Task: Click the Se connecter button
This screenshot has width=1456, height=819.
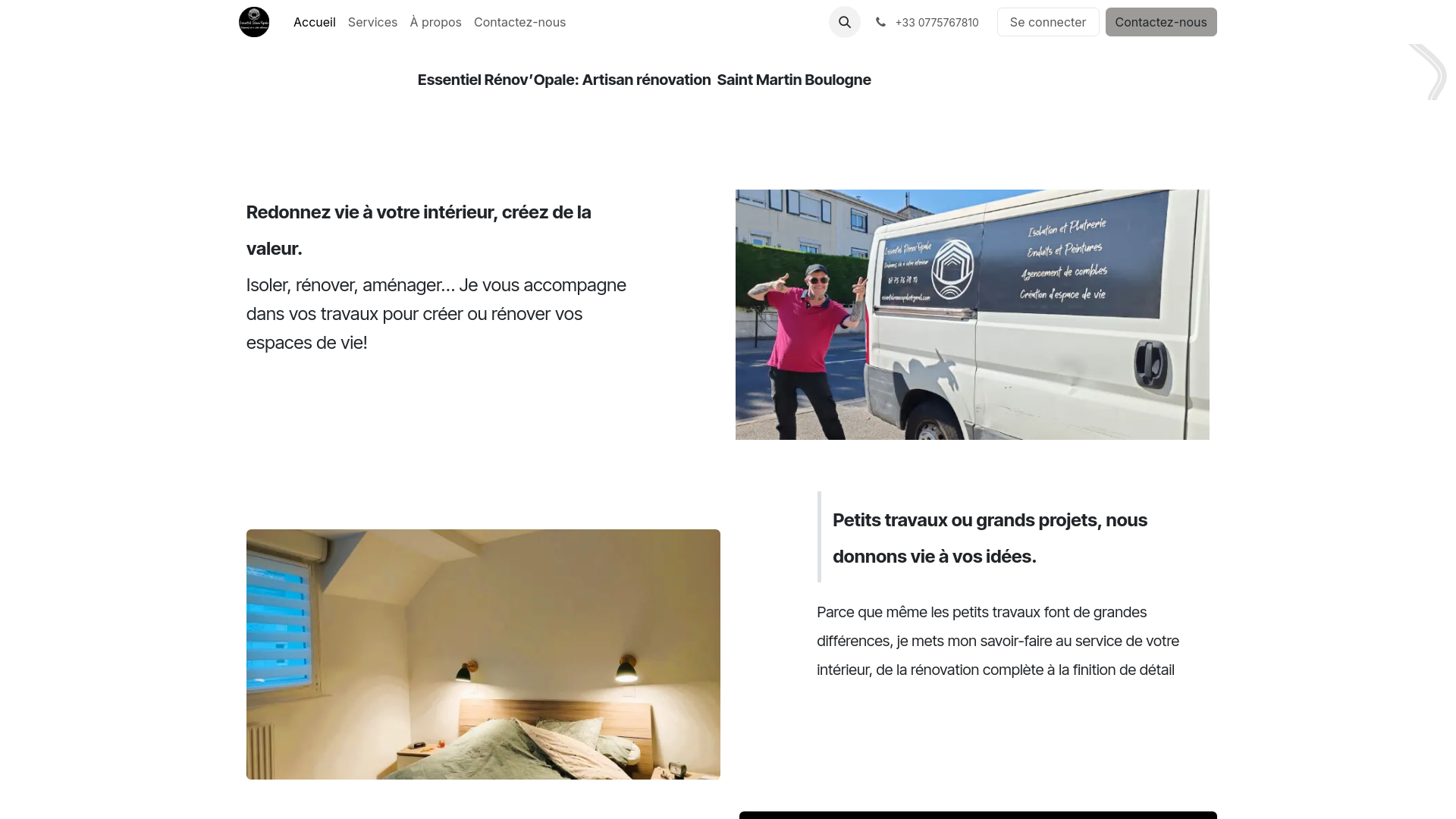Action: coord(1048,22)
